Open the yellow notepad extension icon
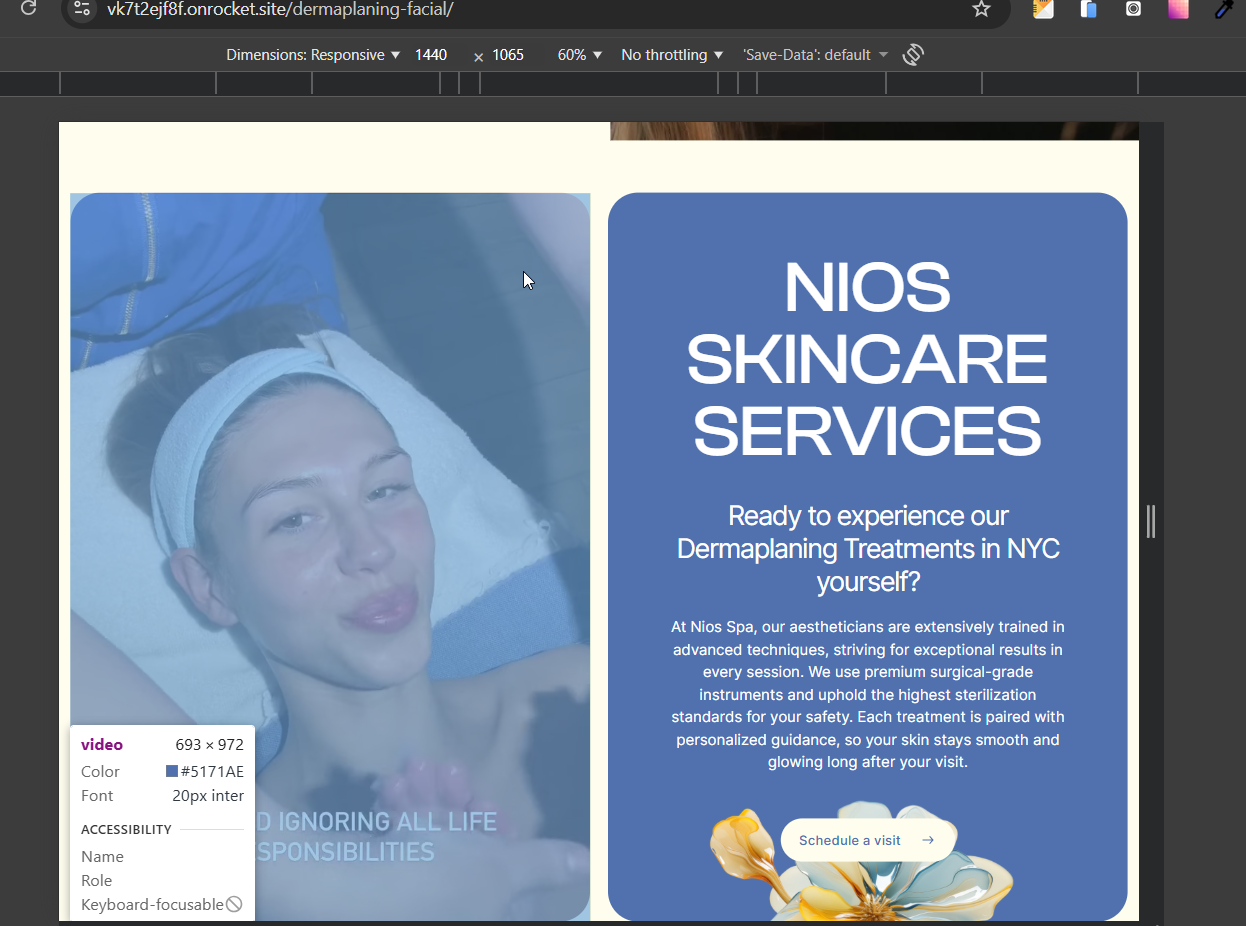This screenshot has height=926, width=1246. click(1043, 9)
